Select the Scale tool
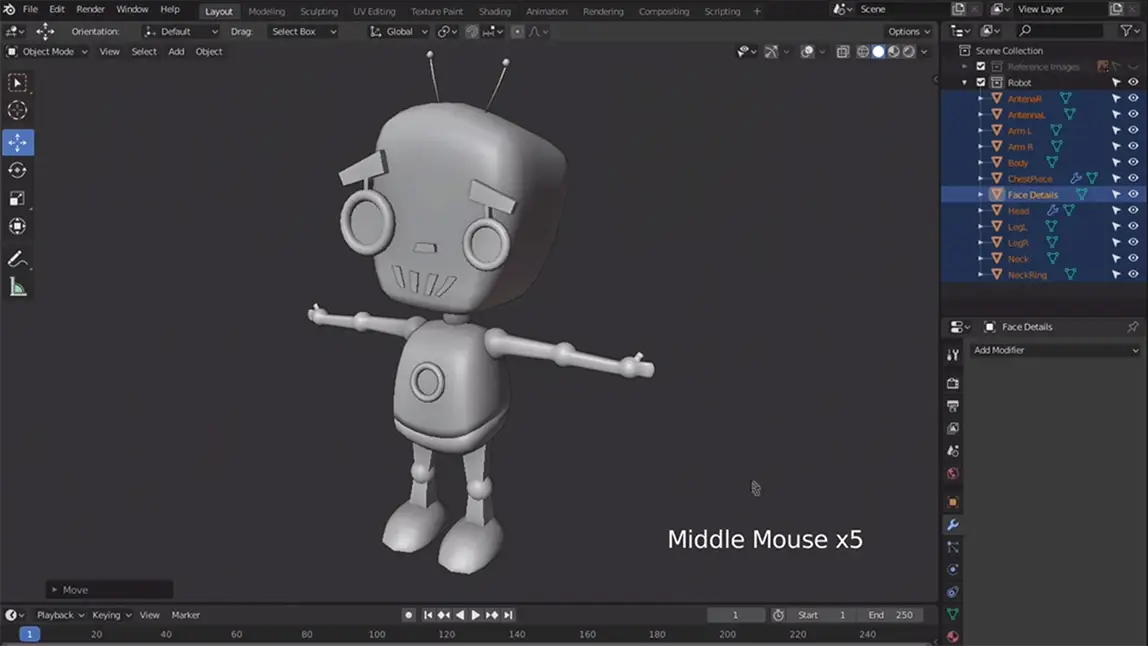Image resolution: width=1148 pixels, height=646 pixels. point(17,199)
